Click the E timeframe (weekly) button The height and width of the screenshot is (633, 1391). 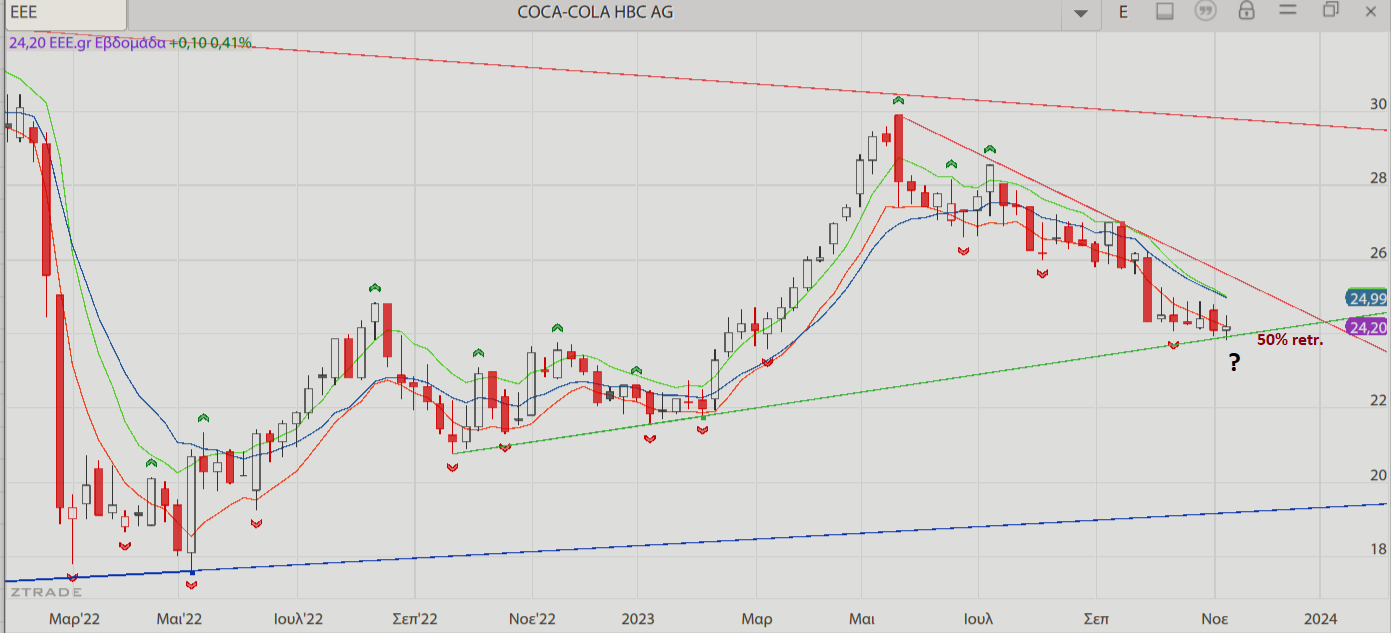[x=1123, y=12]
